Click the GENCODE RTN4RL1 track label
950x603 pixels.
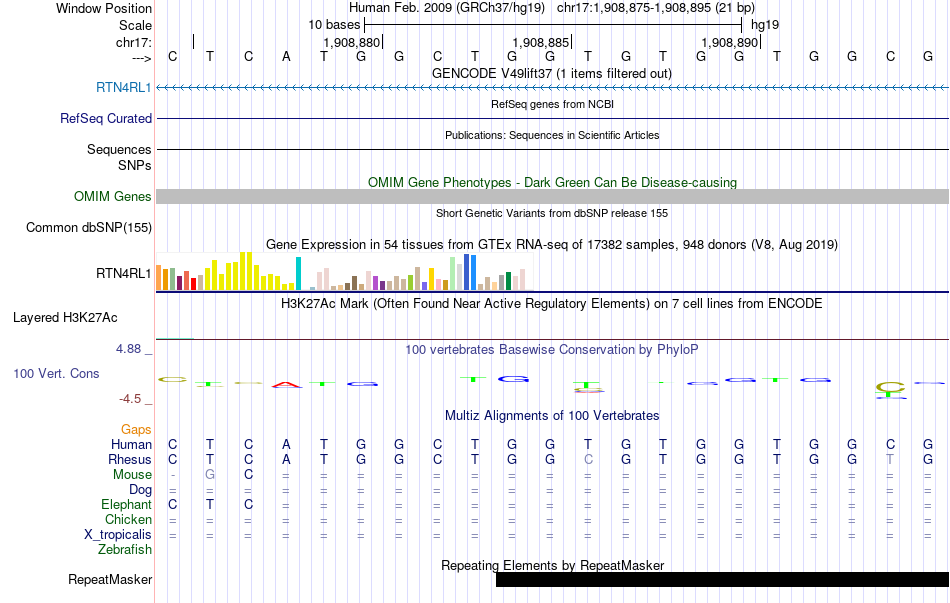123,88
